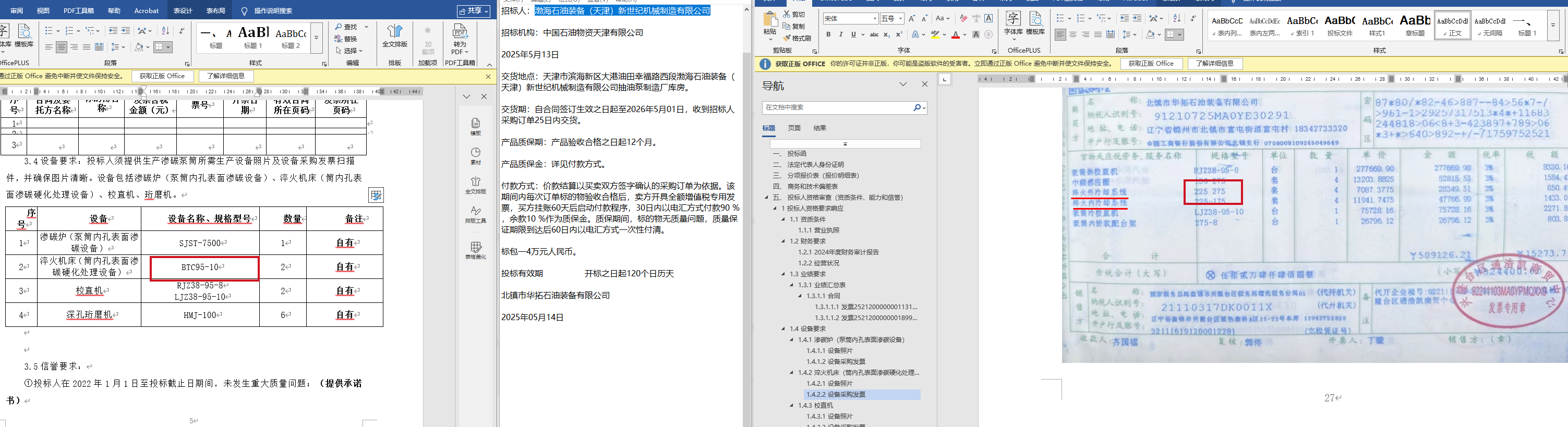
Task: Click the 模板库 icon in the left Word window
Action: (x=25, y=35)
